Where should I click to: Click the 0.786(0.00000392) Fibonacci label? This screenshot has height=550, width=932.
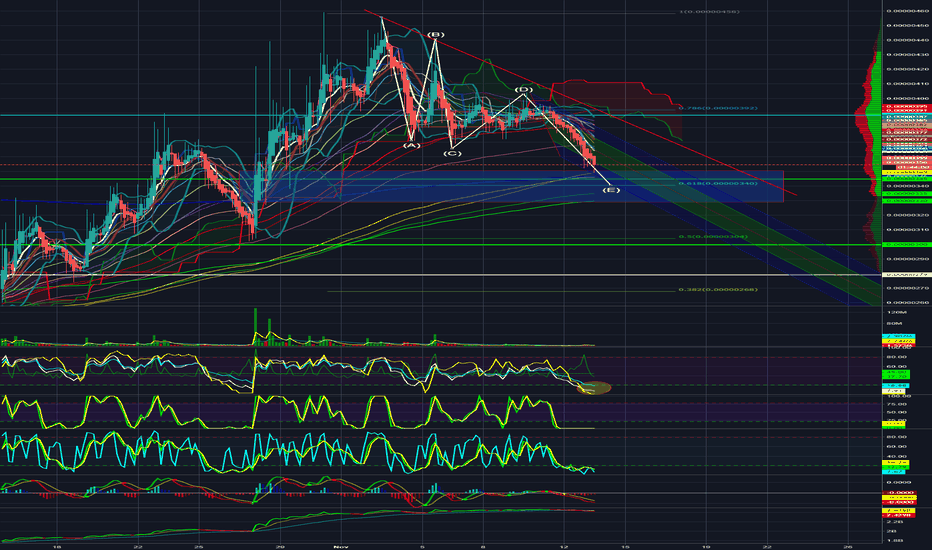[718, 108]
